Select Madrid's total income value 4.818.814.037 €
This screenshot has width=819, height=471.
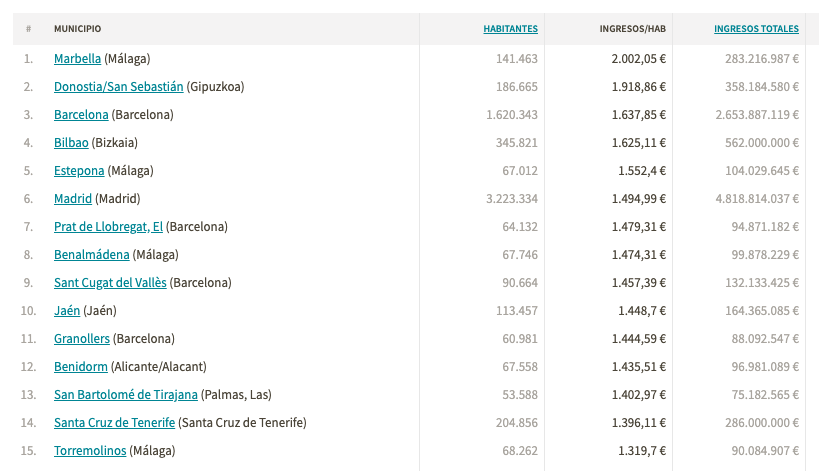coord(757,199)
